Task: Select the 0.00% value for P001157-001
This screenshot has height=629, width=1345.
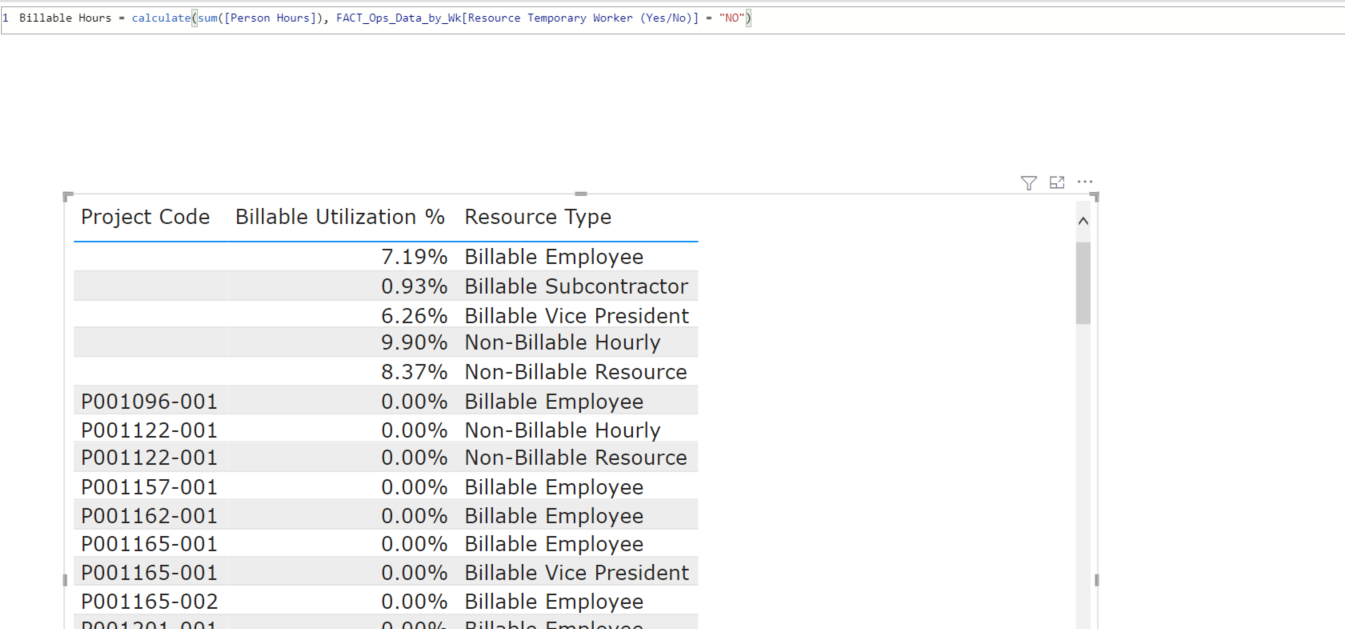Action: [414, 487]
